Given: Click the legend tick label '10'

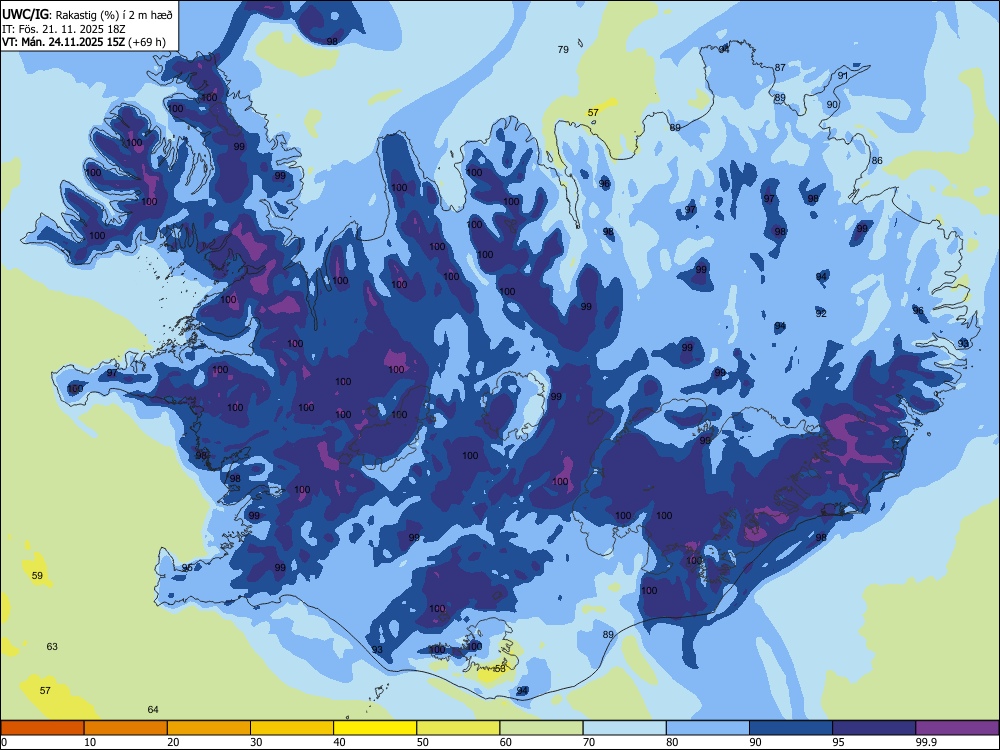Looking at the screenshot, I should tap(90, 742).
